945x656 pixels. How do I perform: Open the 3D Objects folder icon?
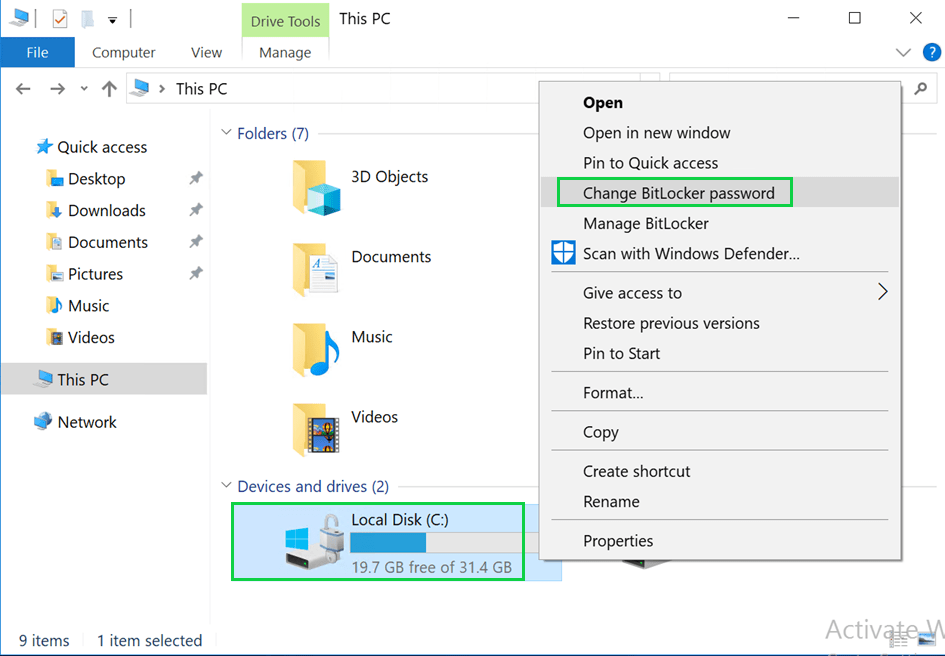click(x=316, y=187)
